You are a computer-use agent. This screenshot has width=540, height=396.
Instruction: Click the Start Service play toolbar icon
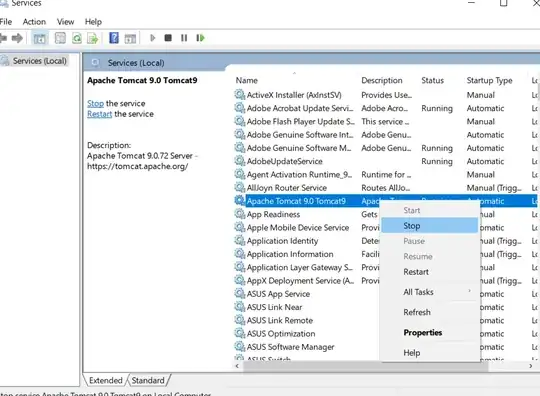pos(153,38)
